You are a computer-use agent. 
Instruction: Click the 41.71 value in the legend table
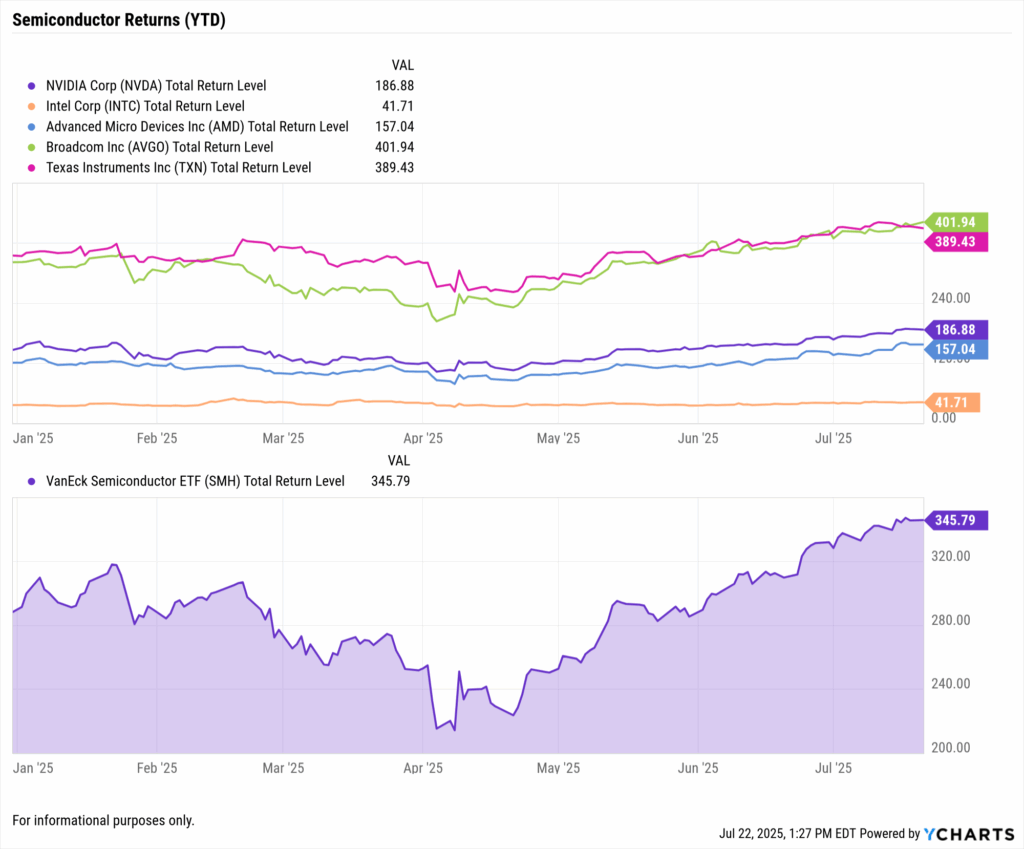coord(398,106)
